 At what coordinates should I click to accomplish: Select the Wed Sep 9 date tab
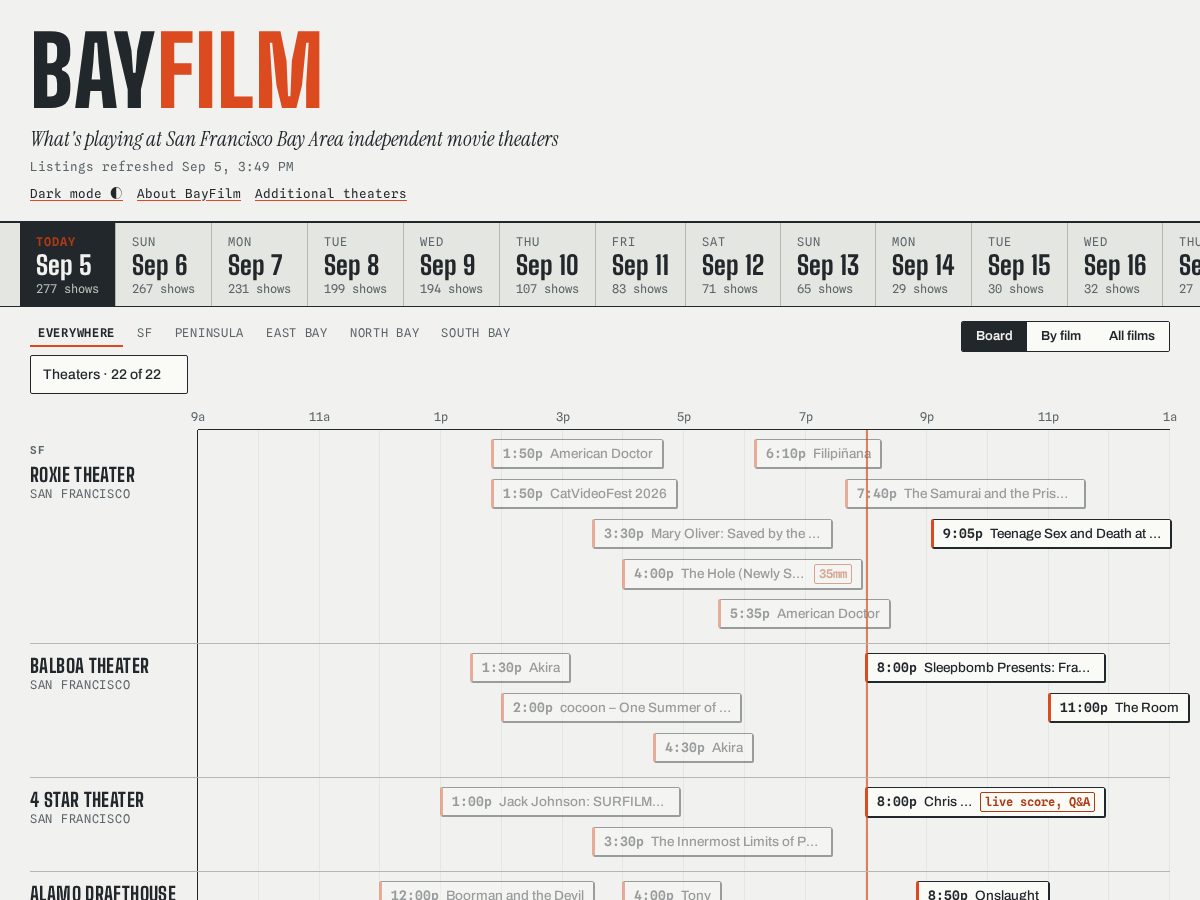pyautogui.click(x=452, y=265)
